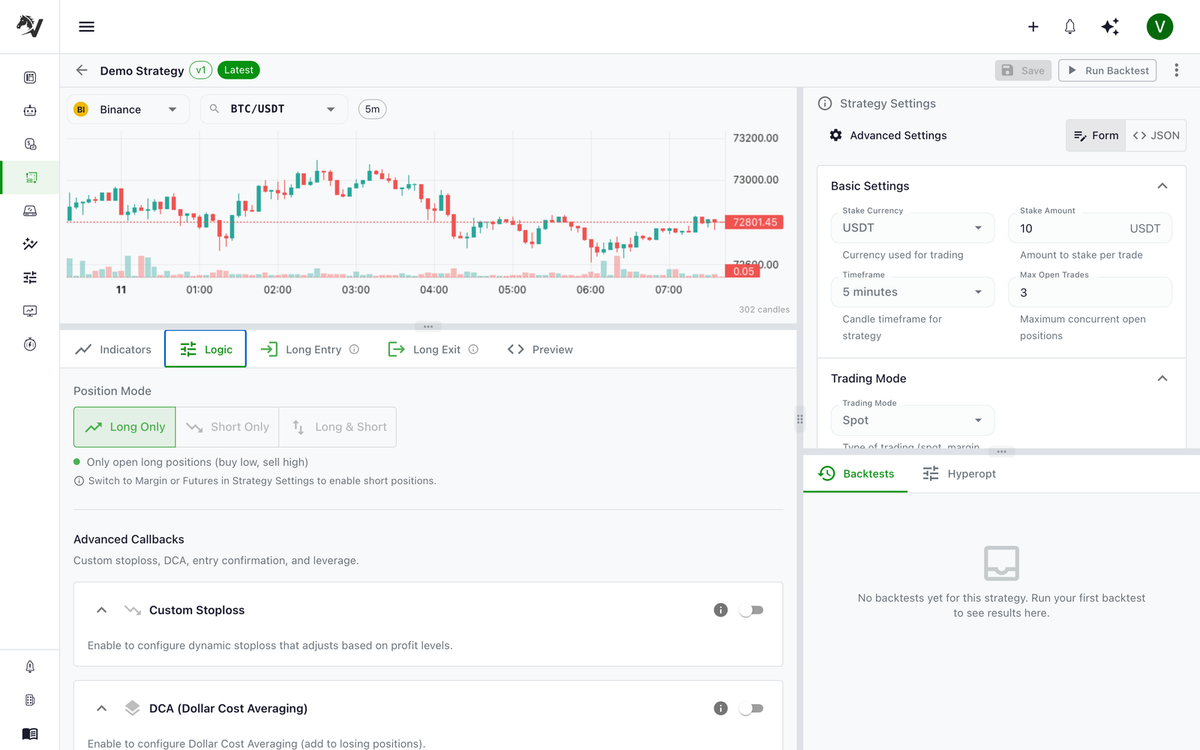Open the Preview tab
1200x750 pixels.
540,350
